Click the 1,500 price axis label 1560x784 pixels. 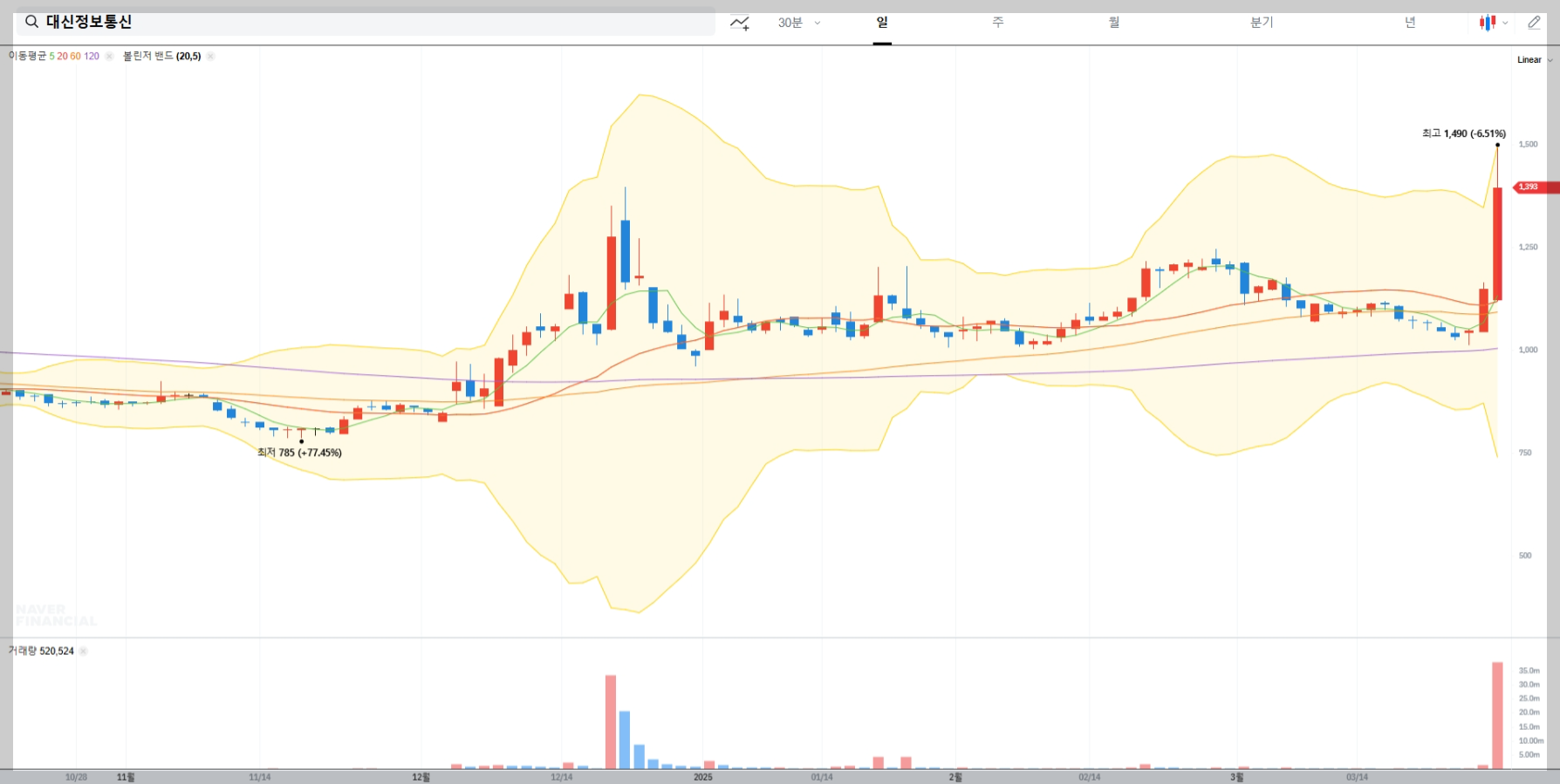(x=1528, y=144)
